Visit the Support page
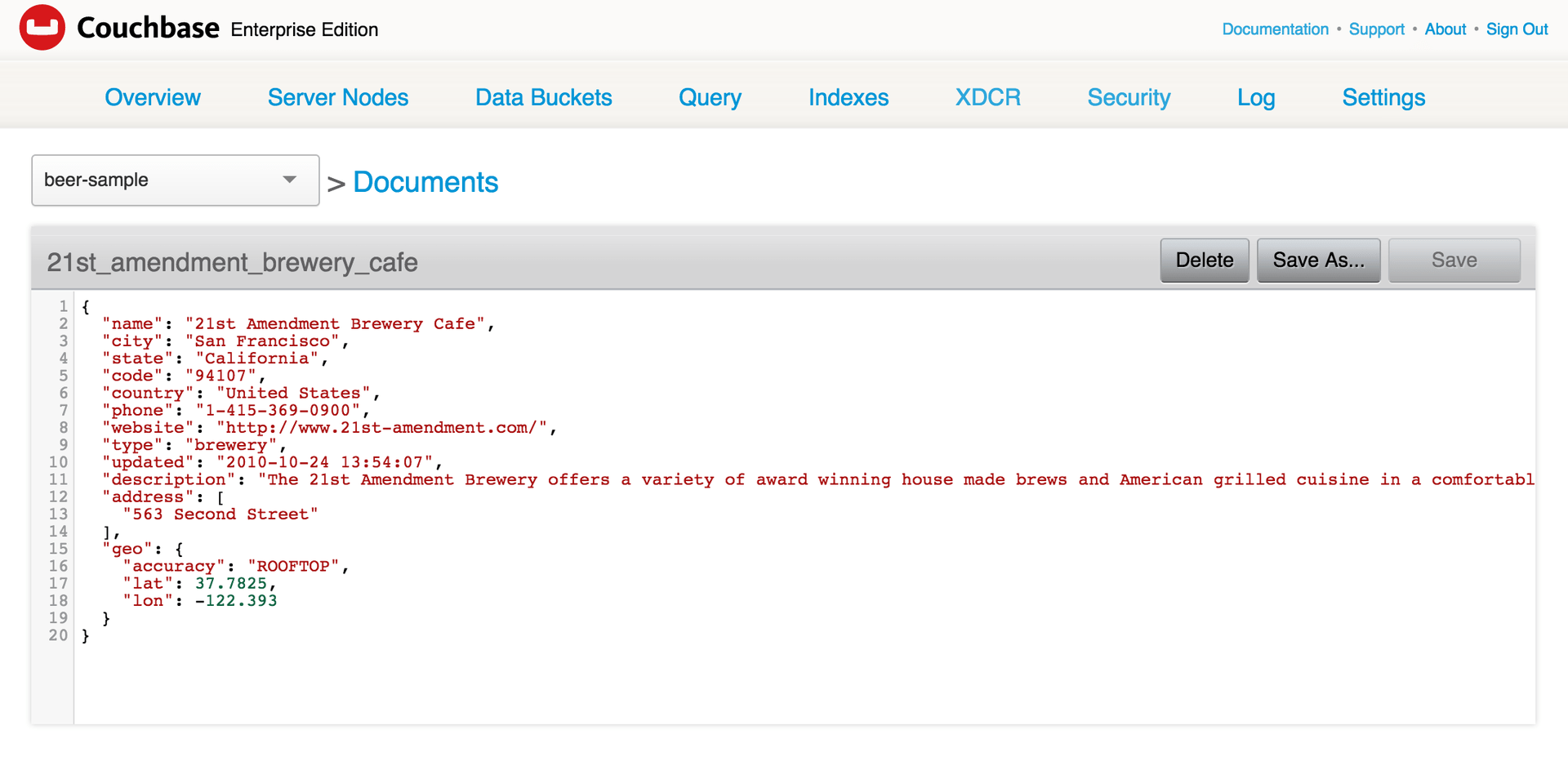The width and height of the screenshot is (1568, 757). [1377, 29]
